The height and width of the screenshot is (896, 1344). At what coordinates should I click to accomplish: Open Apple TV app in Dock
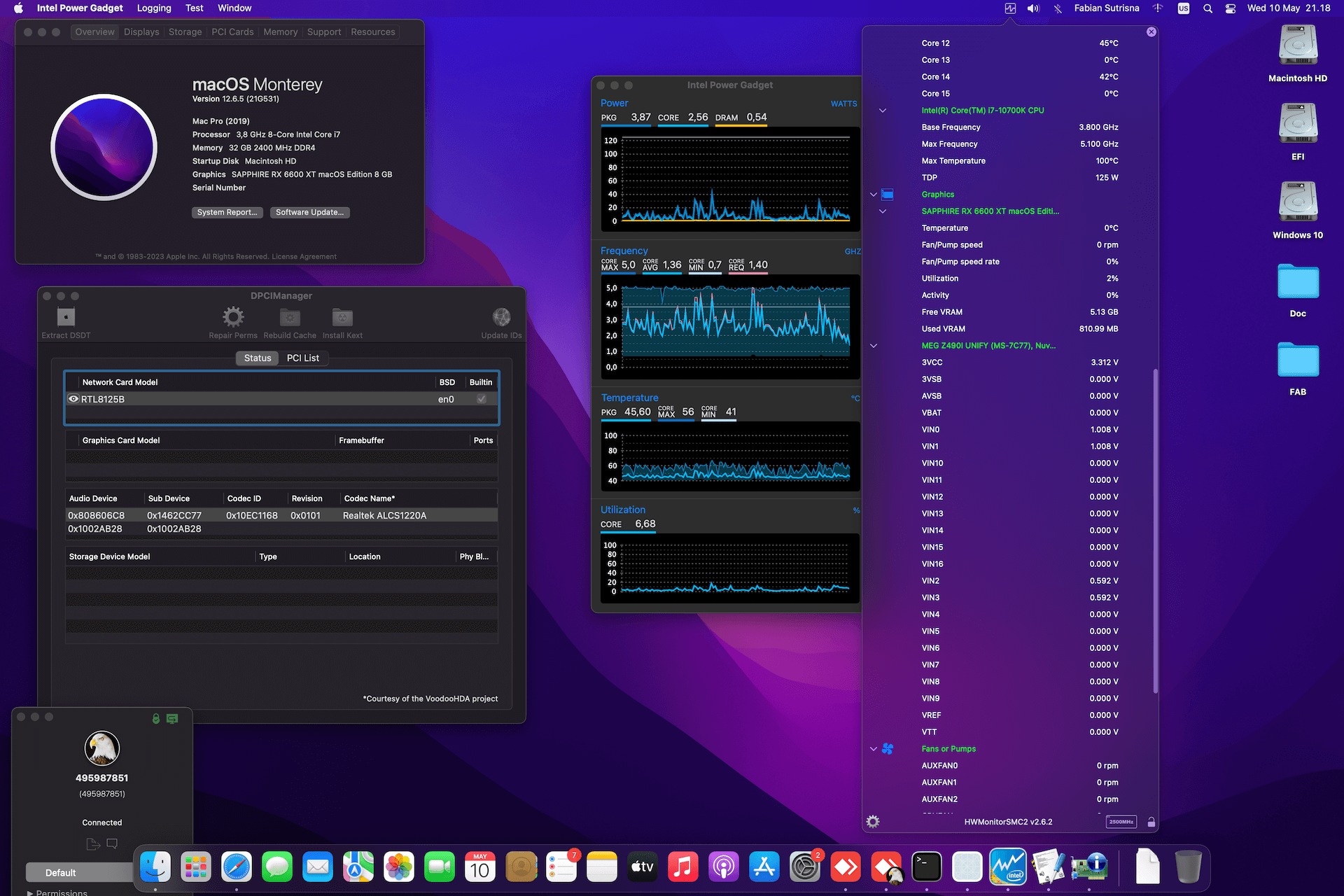click(x=643, y=867)
